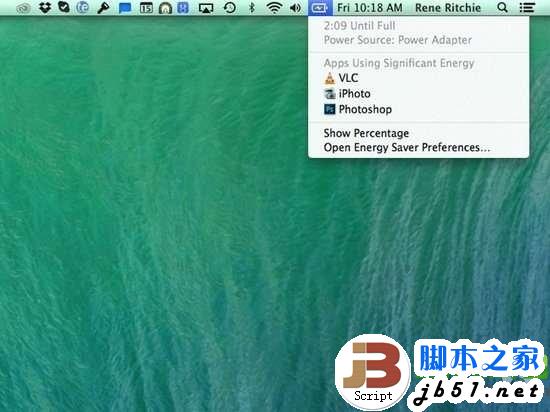
Task: Click the blue speech bubble menu icon
Action: point(125,8)
